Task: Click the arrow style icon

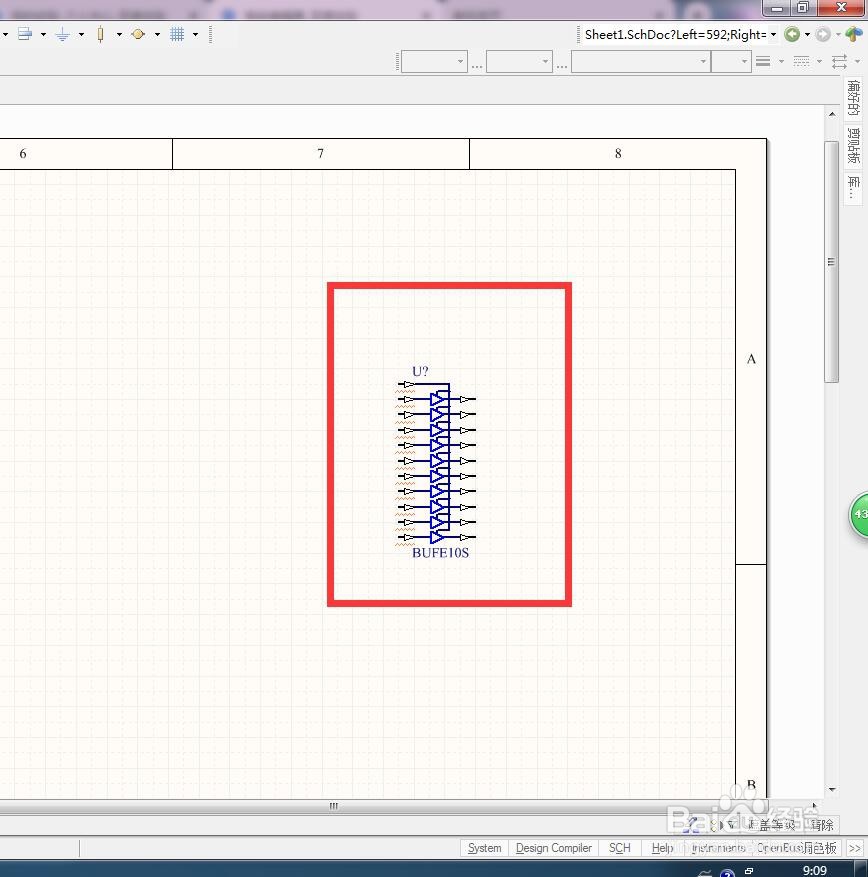Action: click(839, 61)
